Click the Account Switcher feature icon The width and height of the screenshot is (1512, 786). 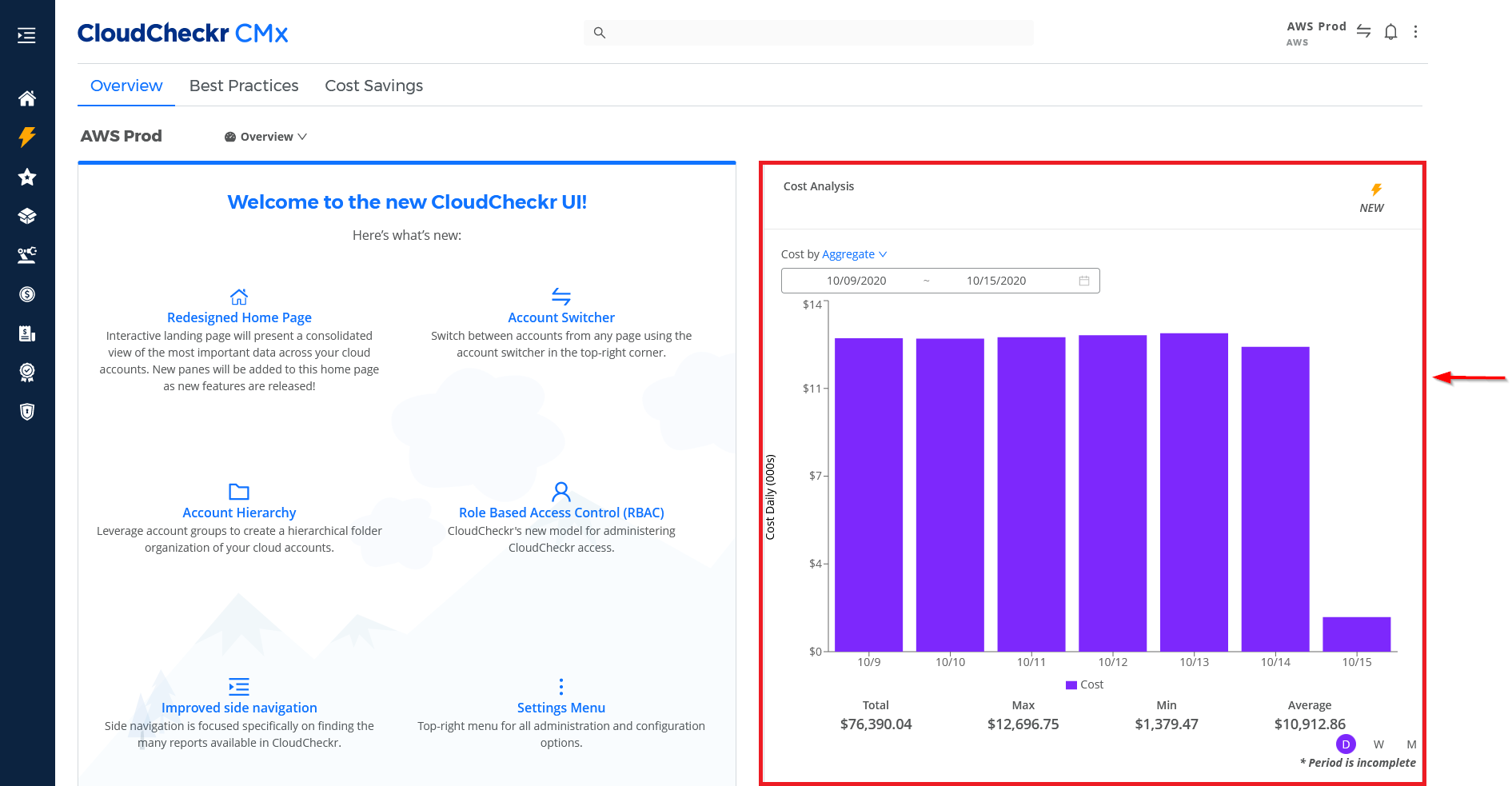coord(561,297)
